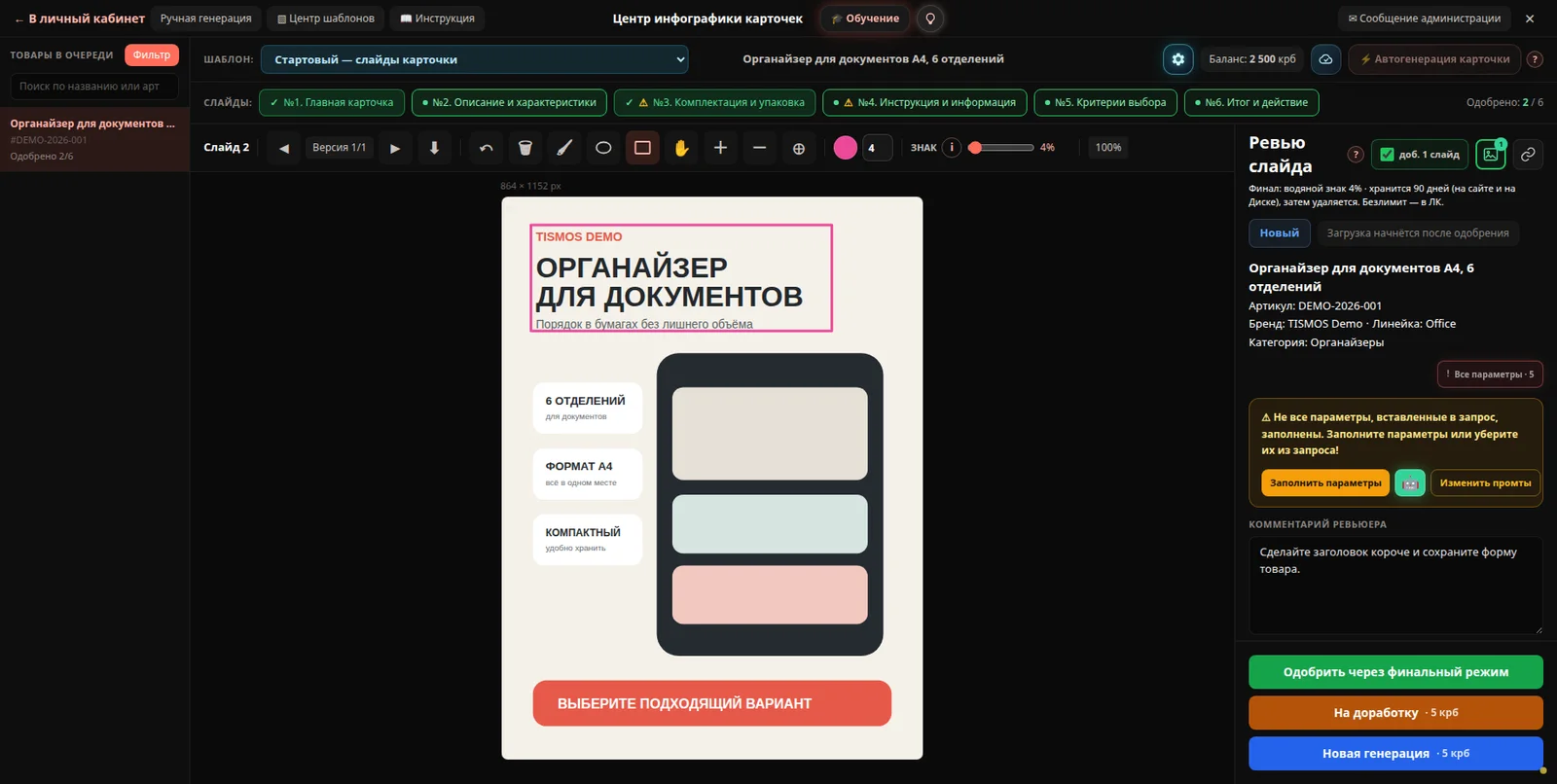Click the lightbulb icon next to Обучение
This screenshot has width=1557, height=784.
pos(930,18)
